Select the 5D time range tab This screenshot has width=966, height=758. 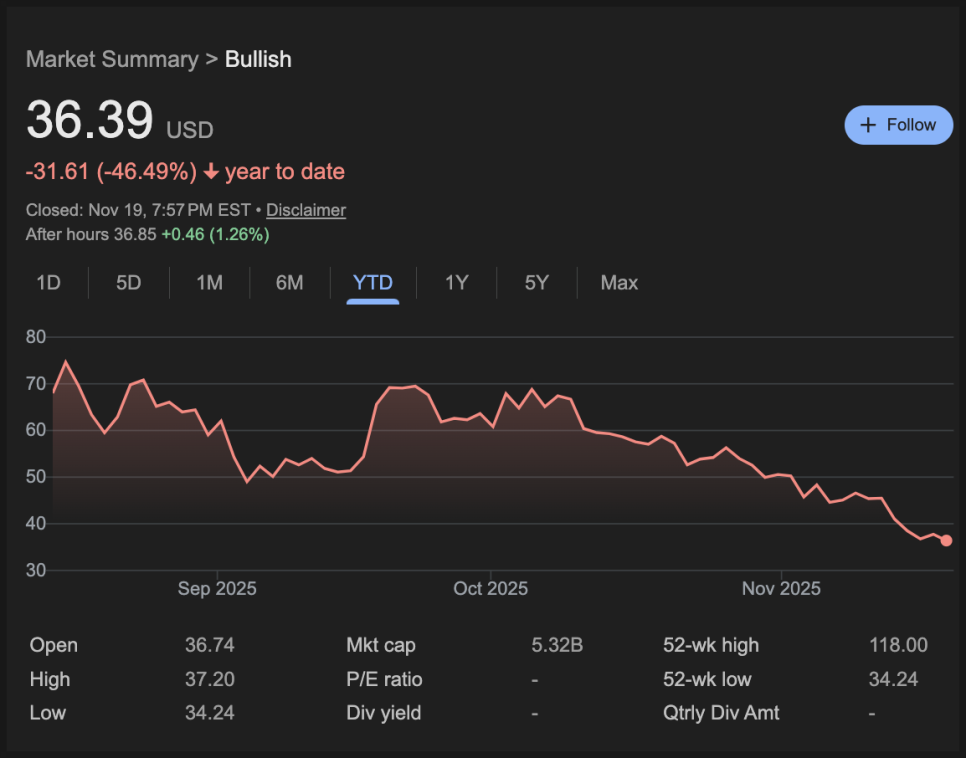[129, 283]
